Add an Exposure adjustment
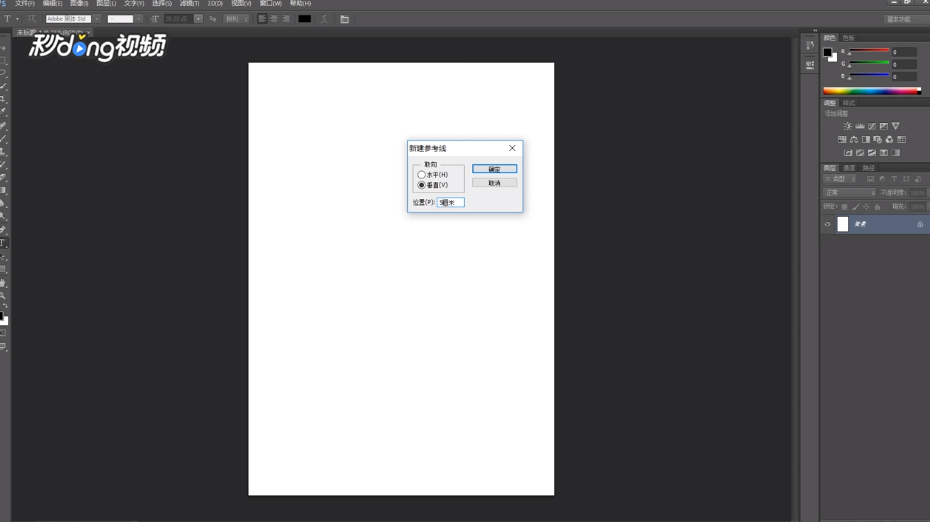This screenshot has width=930, height=522. coord(884,126)
